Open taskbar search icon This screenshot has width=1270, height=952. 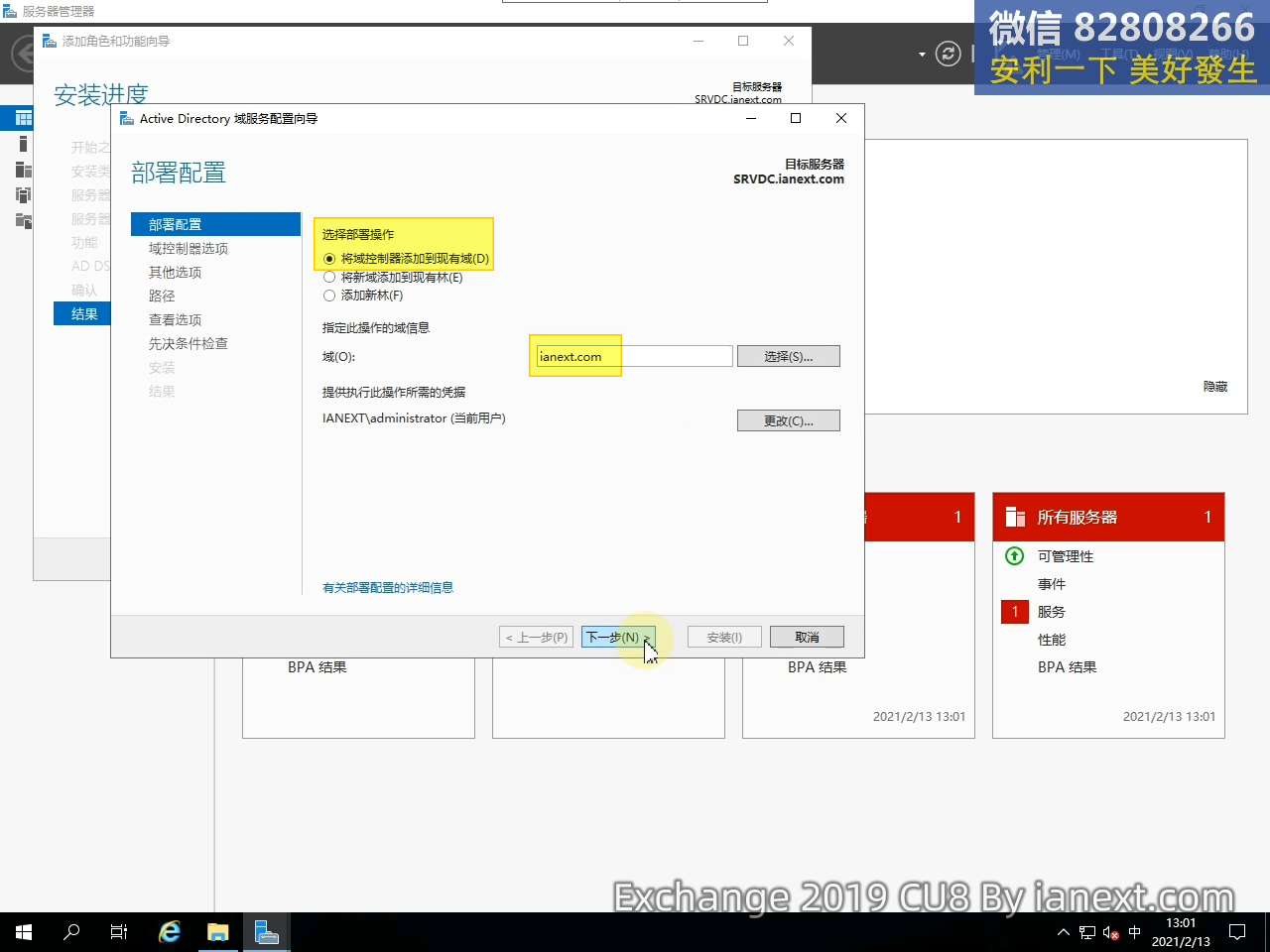(x=71, y=932)
